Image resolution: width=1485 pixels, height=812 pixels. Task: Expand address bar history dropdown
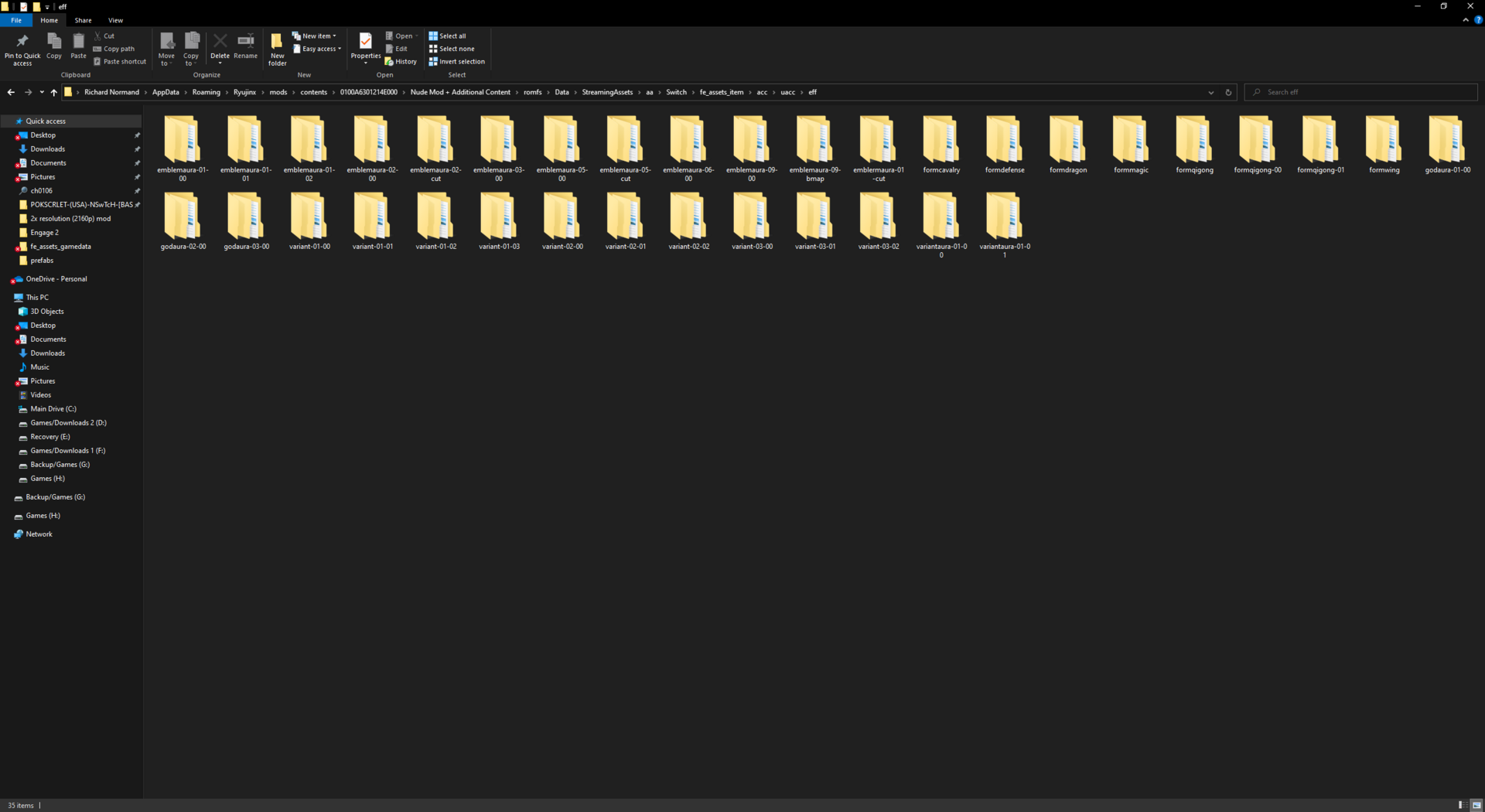coord(1211,92)
